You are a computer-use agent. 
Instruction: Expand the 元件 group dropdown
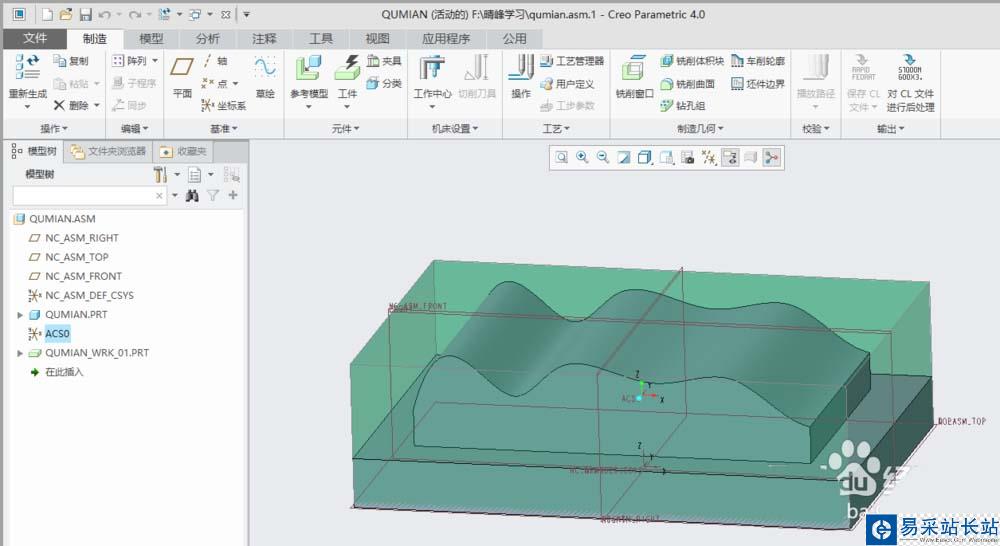[x=346, y=129]
